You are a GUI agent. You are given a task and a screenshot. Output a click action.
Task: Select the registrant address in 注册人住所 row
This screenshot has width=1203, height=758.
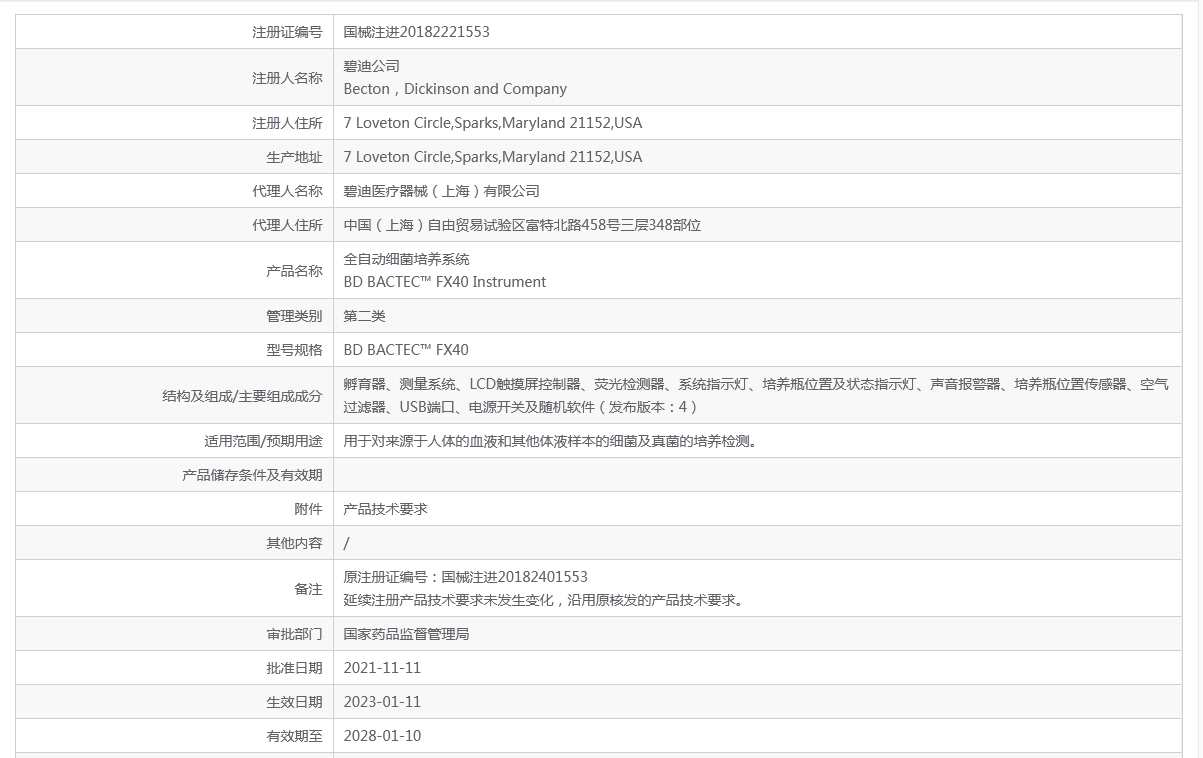click(493, 123)
